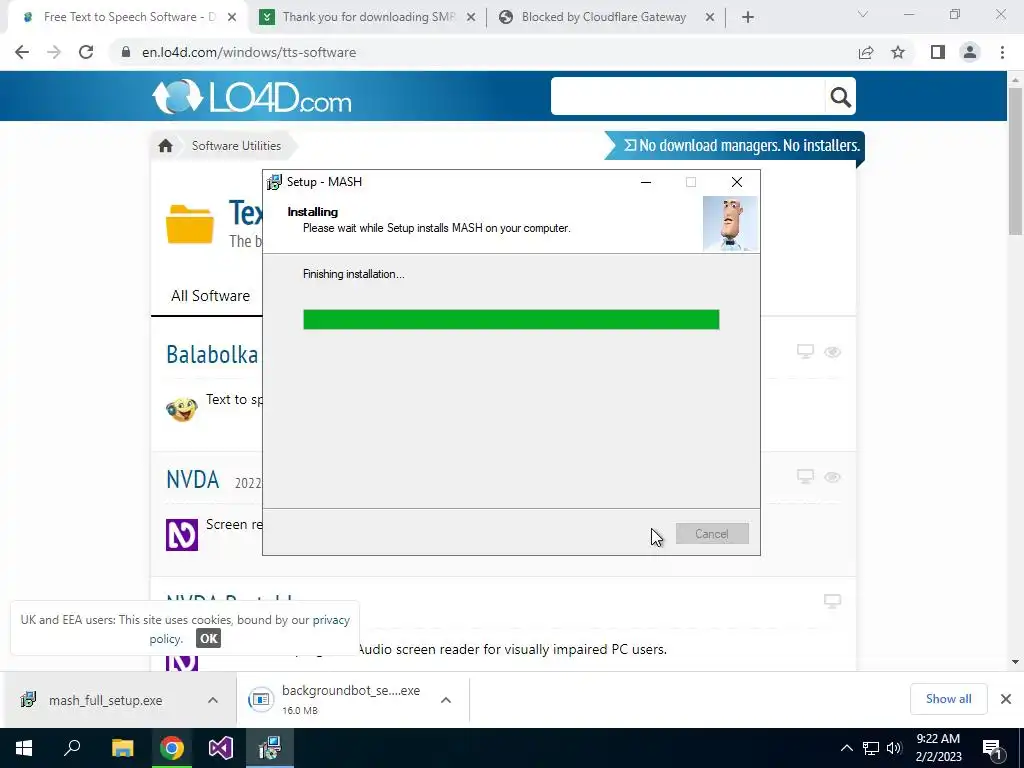Open Visual Studio from taskbar

pos(221,748)
